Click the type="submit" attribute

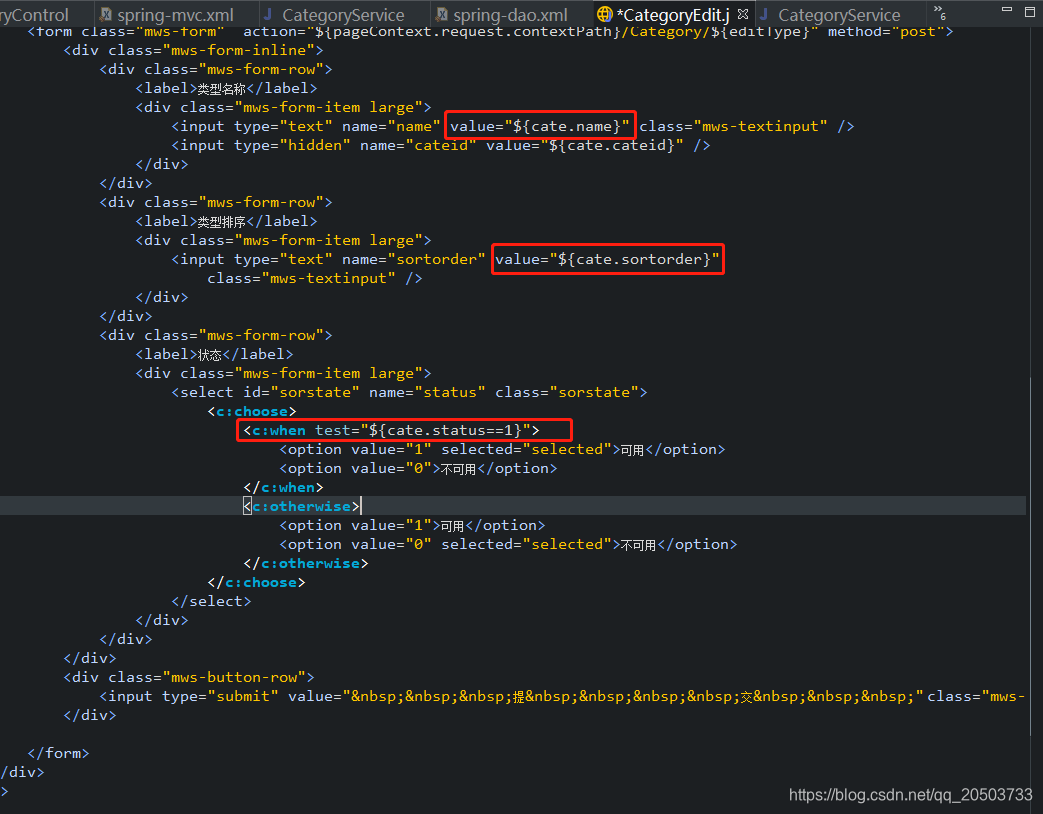(x=220, y=696)
